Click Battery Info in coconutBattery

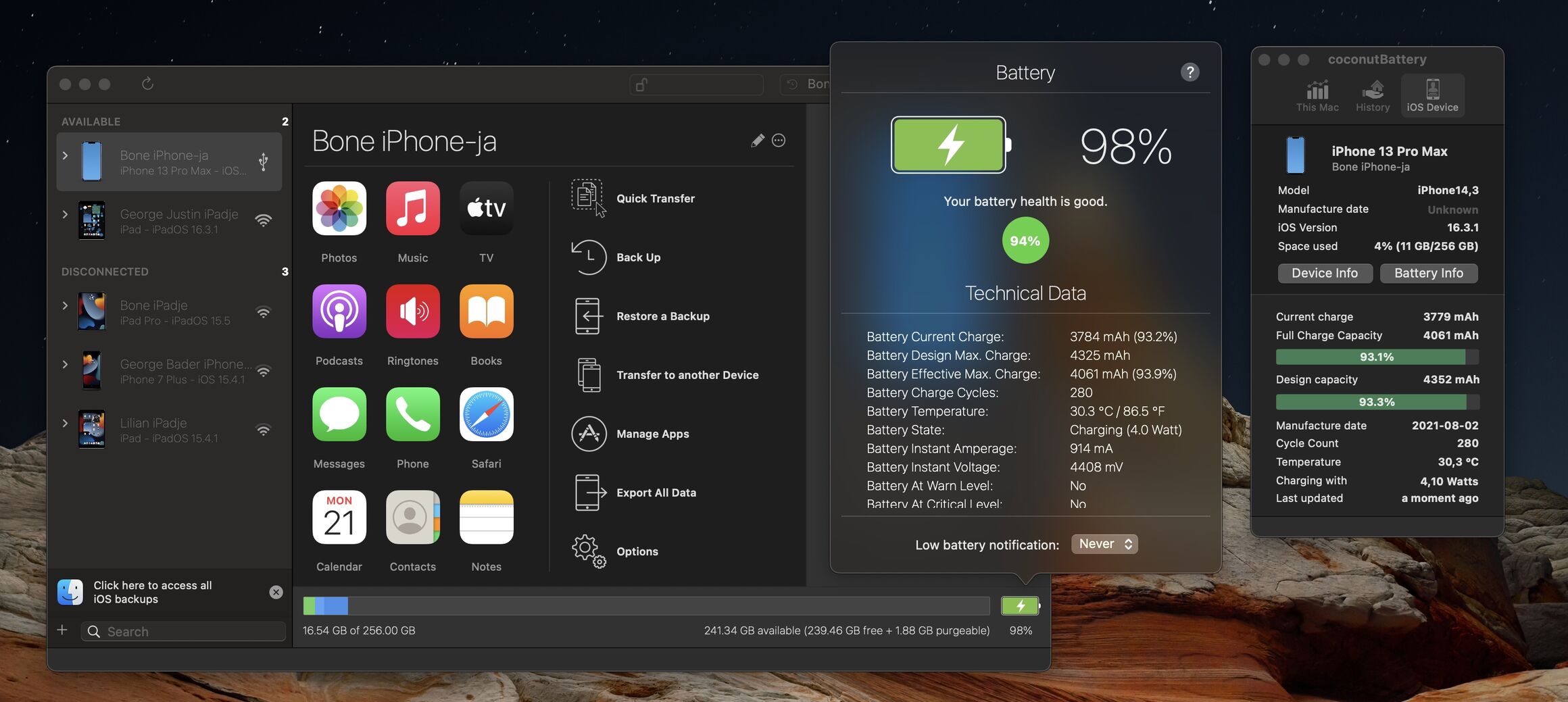click(x=1429, y=273)
